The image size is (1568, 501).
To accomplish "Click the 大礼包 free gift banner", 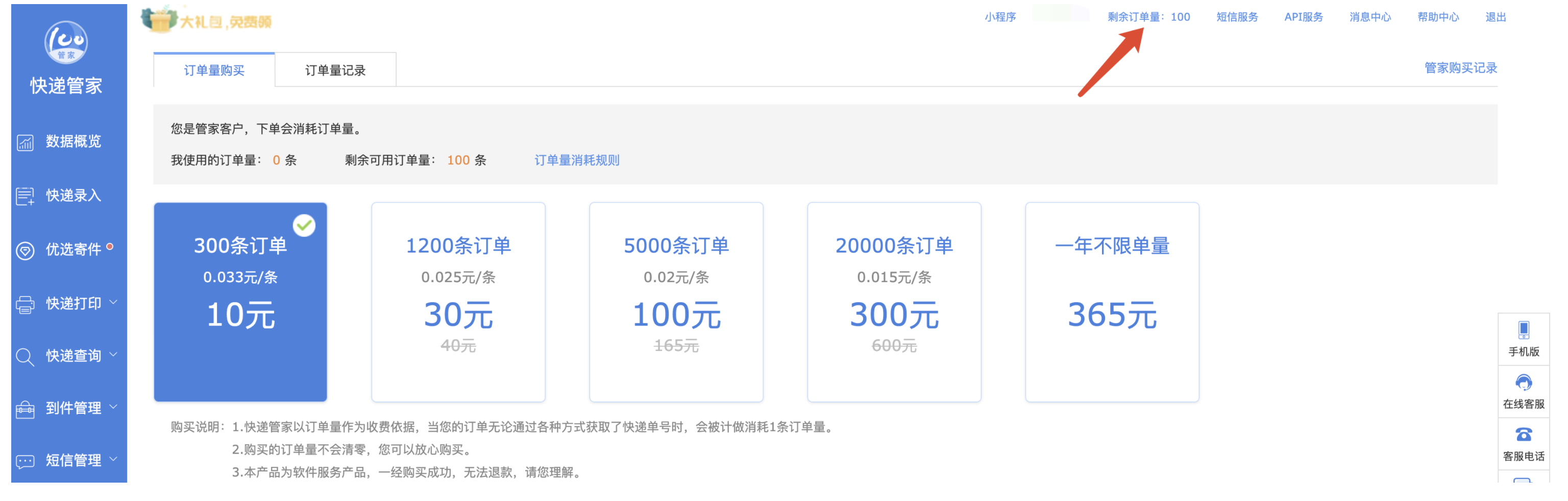I will (207, 21).
